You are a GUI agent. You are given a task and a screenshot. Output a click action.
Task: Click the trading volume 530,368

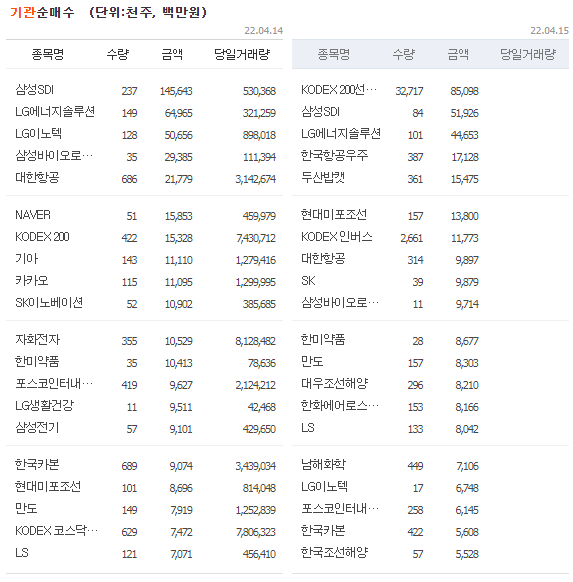coord(259,91)
